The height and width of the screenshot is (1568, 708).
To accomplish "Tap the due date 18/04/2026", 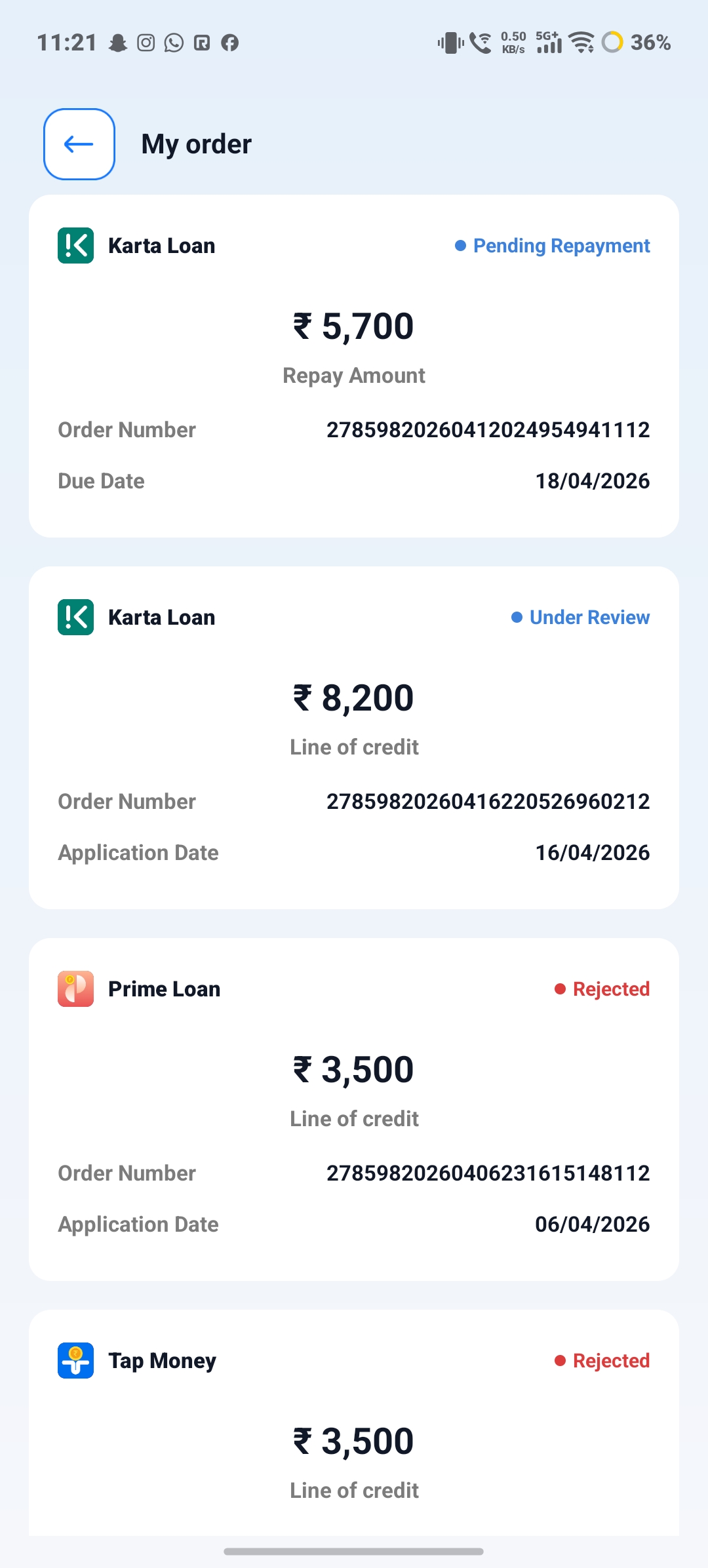I will pos(592,481).
